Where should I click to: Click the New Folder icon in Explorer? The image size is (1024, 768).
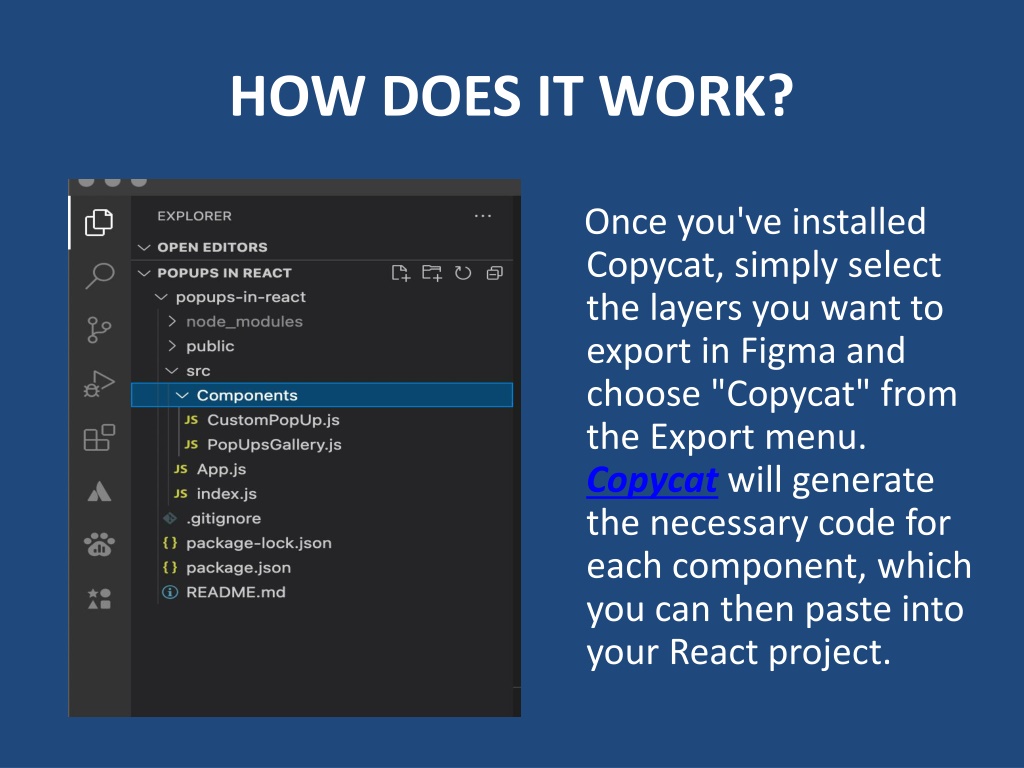[432, 273]
